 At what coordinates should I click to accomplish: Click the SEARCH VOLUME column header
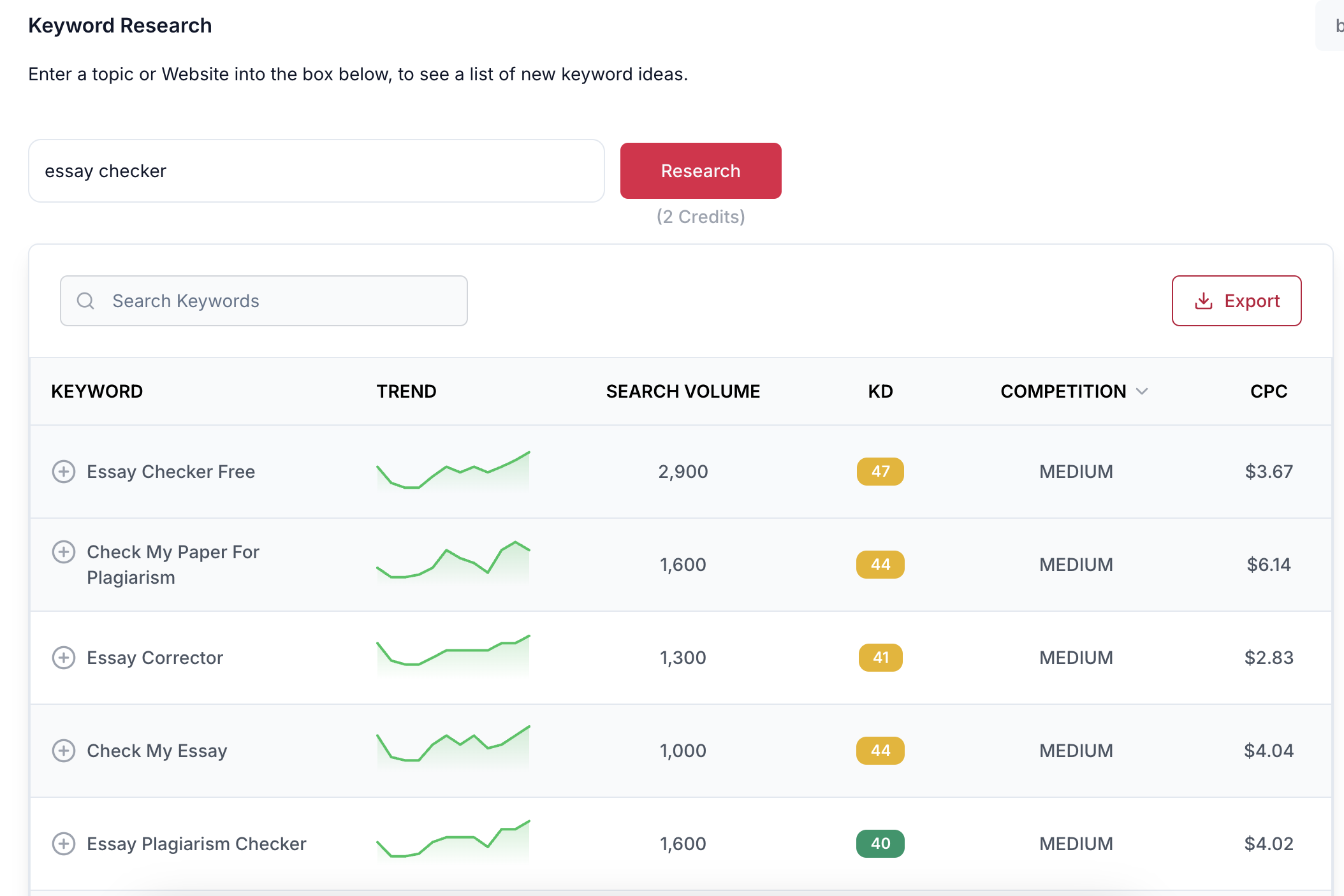(683, 391)
